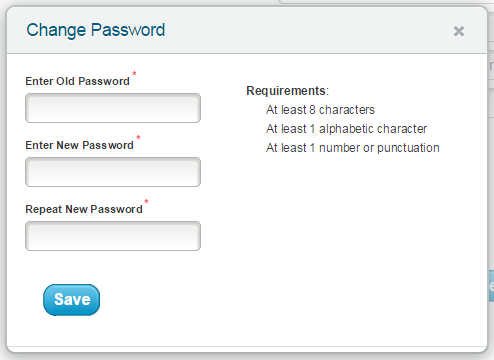The height and width of the screenshot is (360, 494).
Task: Click the Enter Old Password label
Action: 77,81
